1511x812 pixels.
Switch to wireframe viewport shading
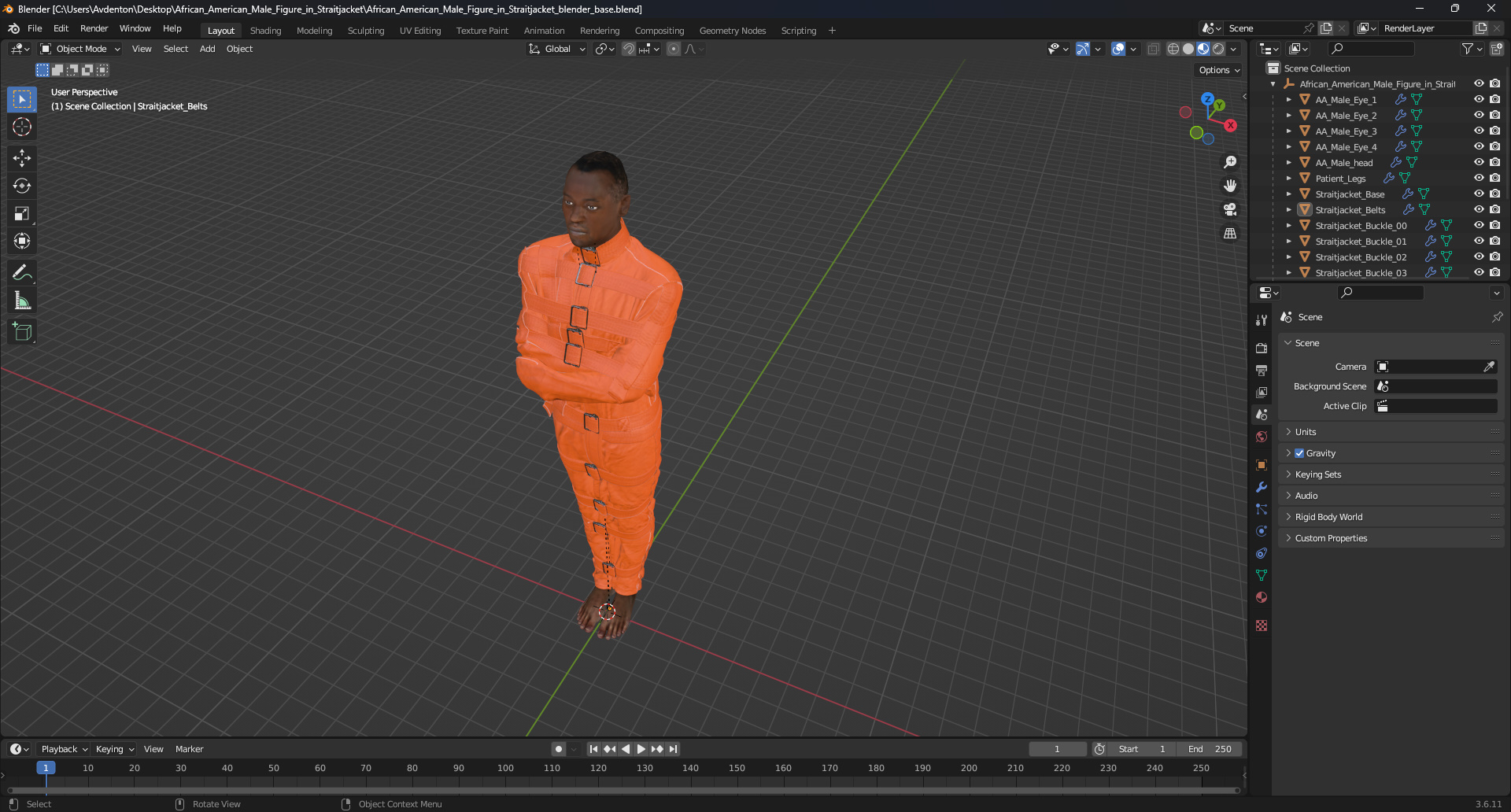pyautogui.click(x=1173, y=49)
